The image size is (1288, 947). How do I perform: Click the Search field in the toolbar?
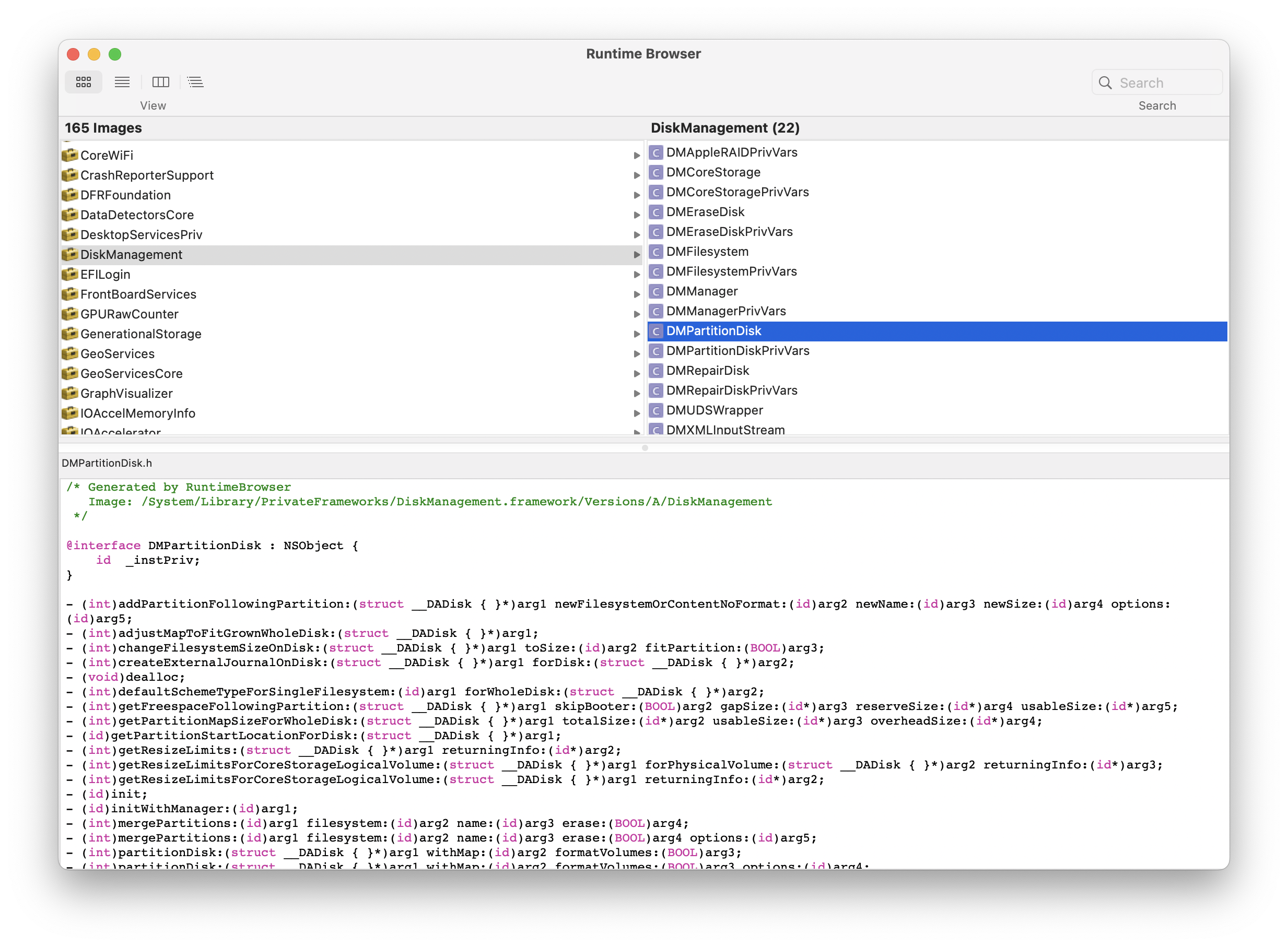coord(1157,82)
